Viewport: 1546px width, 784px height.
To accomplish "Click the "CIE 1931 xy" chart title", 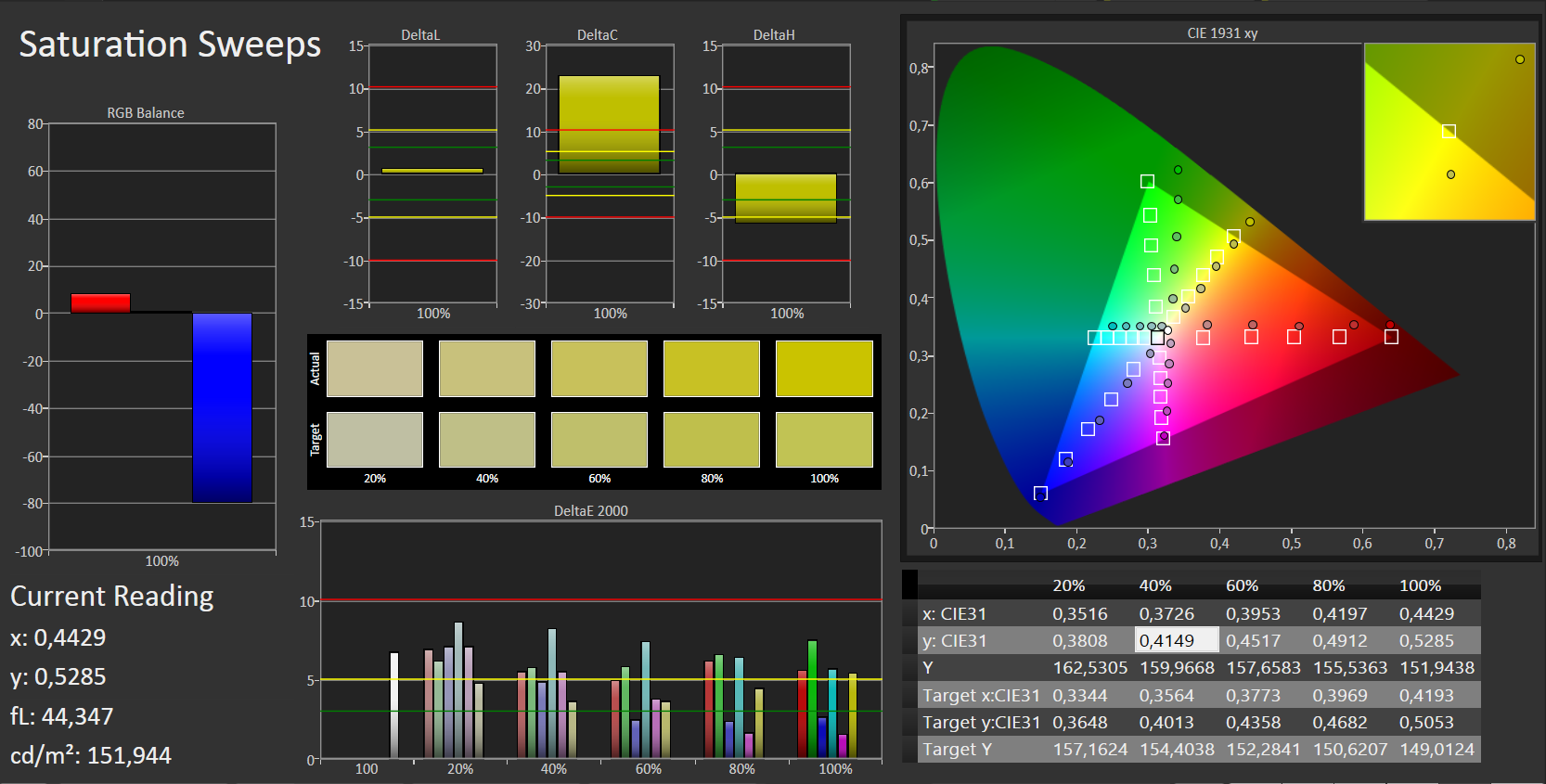I will click(1222, 33).
